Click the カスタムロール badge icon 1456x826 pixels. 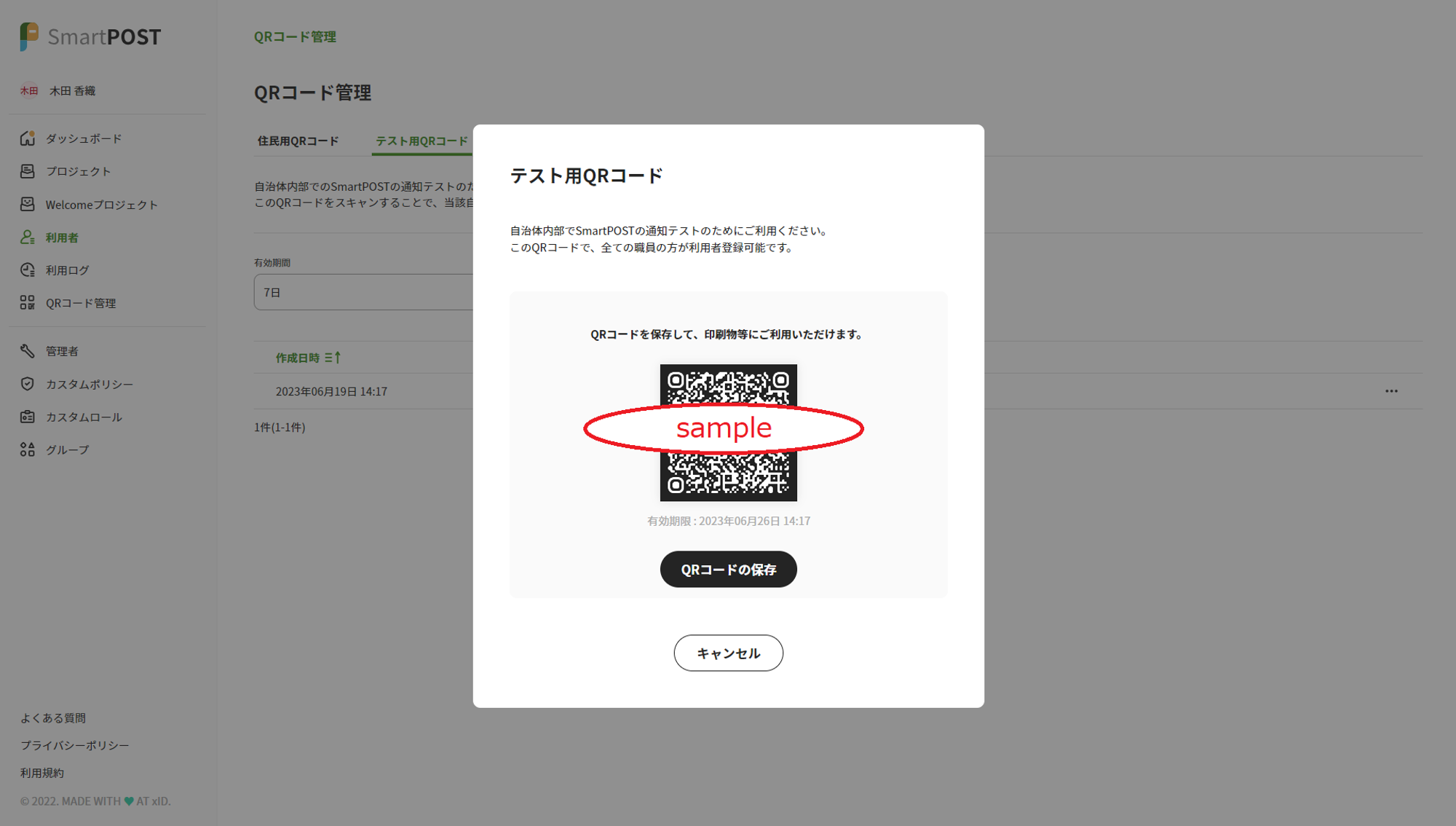click(28, 417)
